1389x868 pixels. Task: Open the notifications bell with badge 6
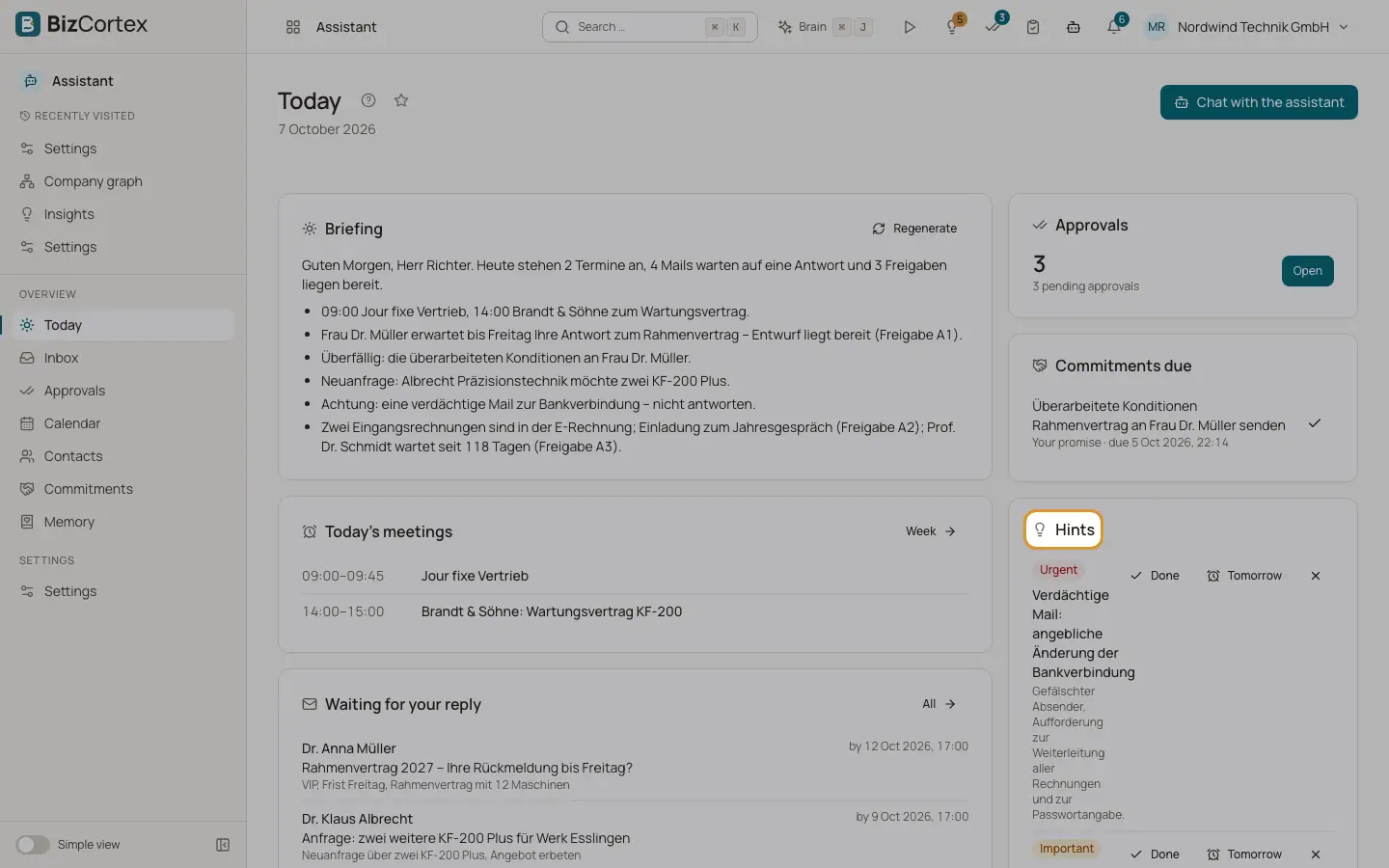point(1115,27)
